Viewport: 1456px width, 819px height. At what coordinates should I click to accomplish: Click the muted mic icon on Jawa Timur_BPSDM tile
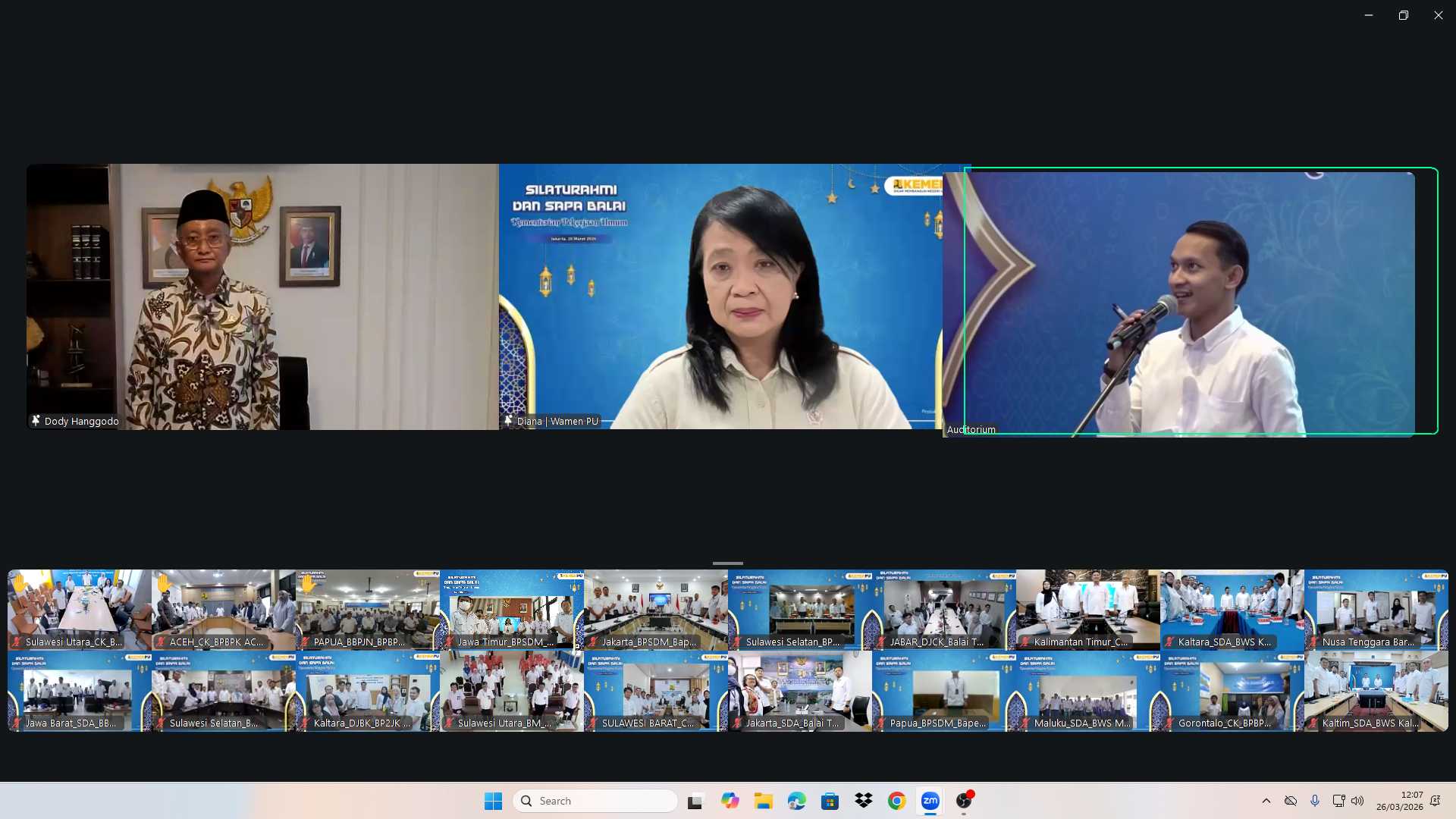(x=449, y=641)
